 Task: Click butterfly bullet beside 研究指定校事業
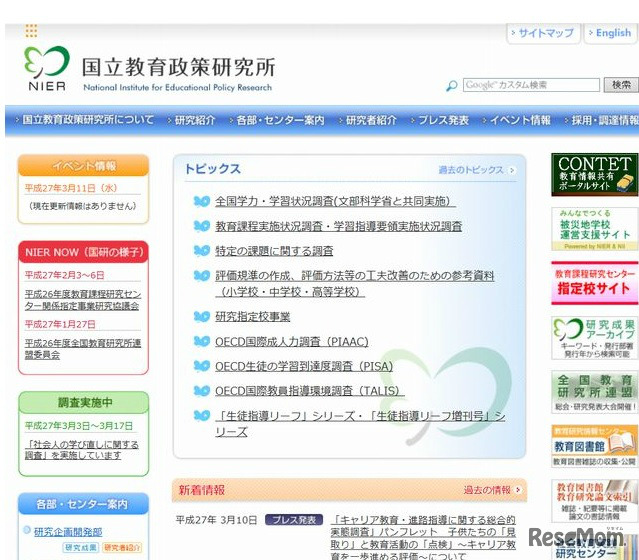(202, 316)
